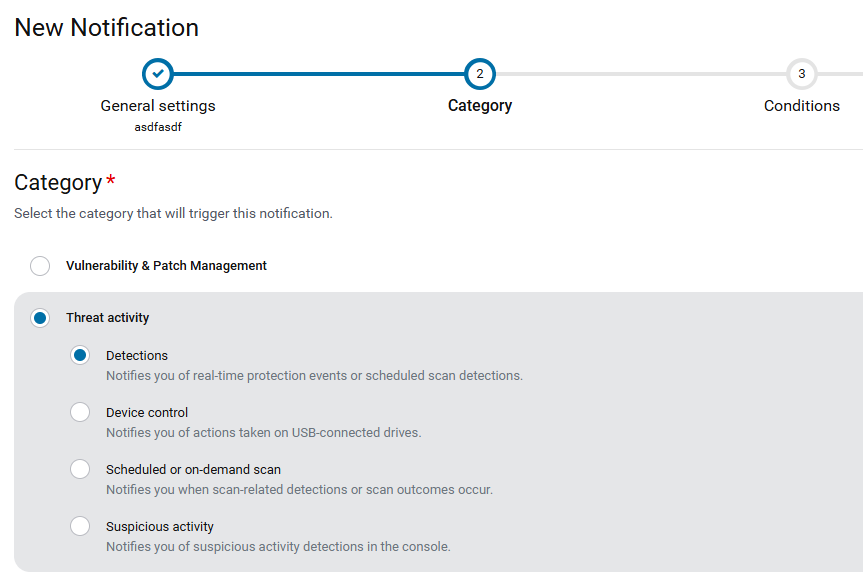The height and width of the screenshot is (580, 863).
Task: Choose the Detections radio option
Action: (80, 355)
